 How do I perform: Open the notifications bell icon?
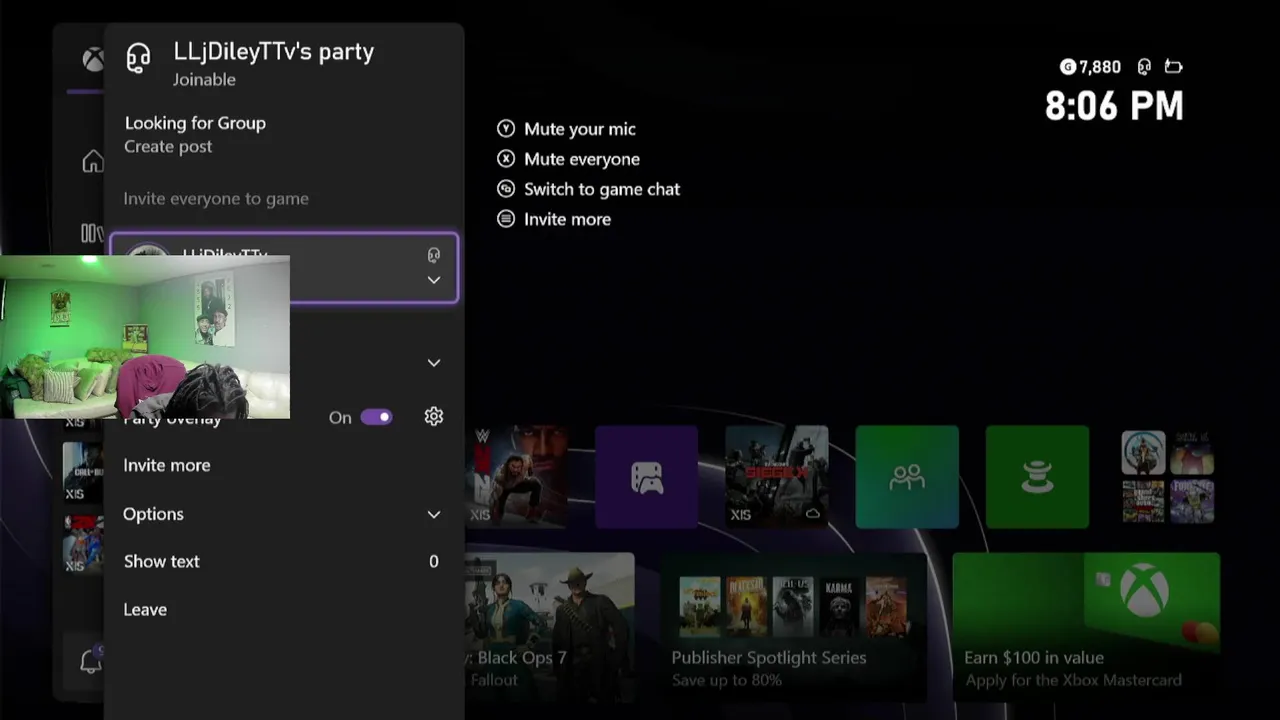click(x=90, y=661)
